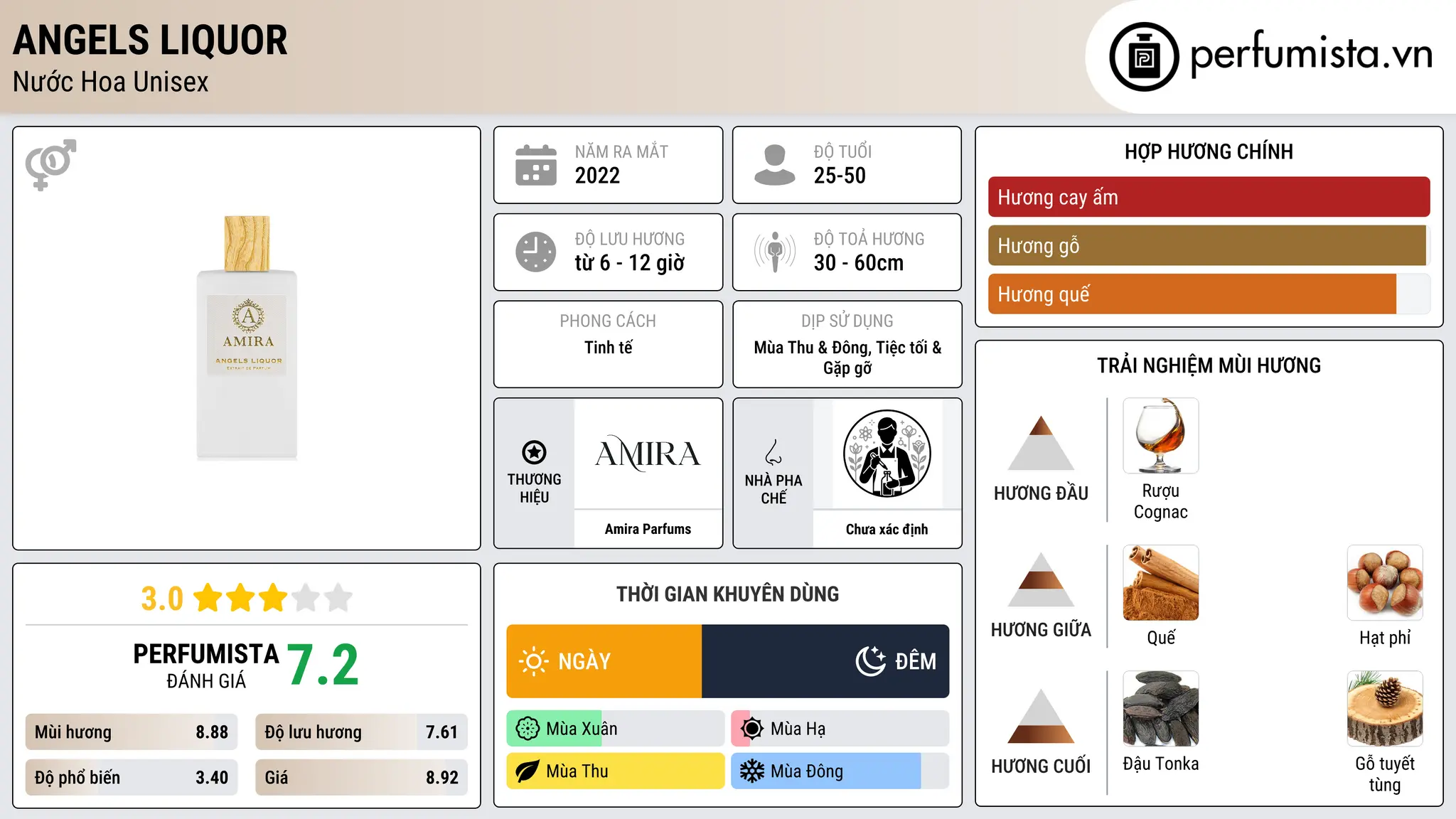
Task: Click the Mùa Thu season bar
Action: [x=616, y=771]
